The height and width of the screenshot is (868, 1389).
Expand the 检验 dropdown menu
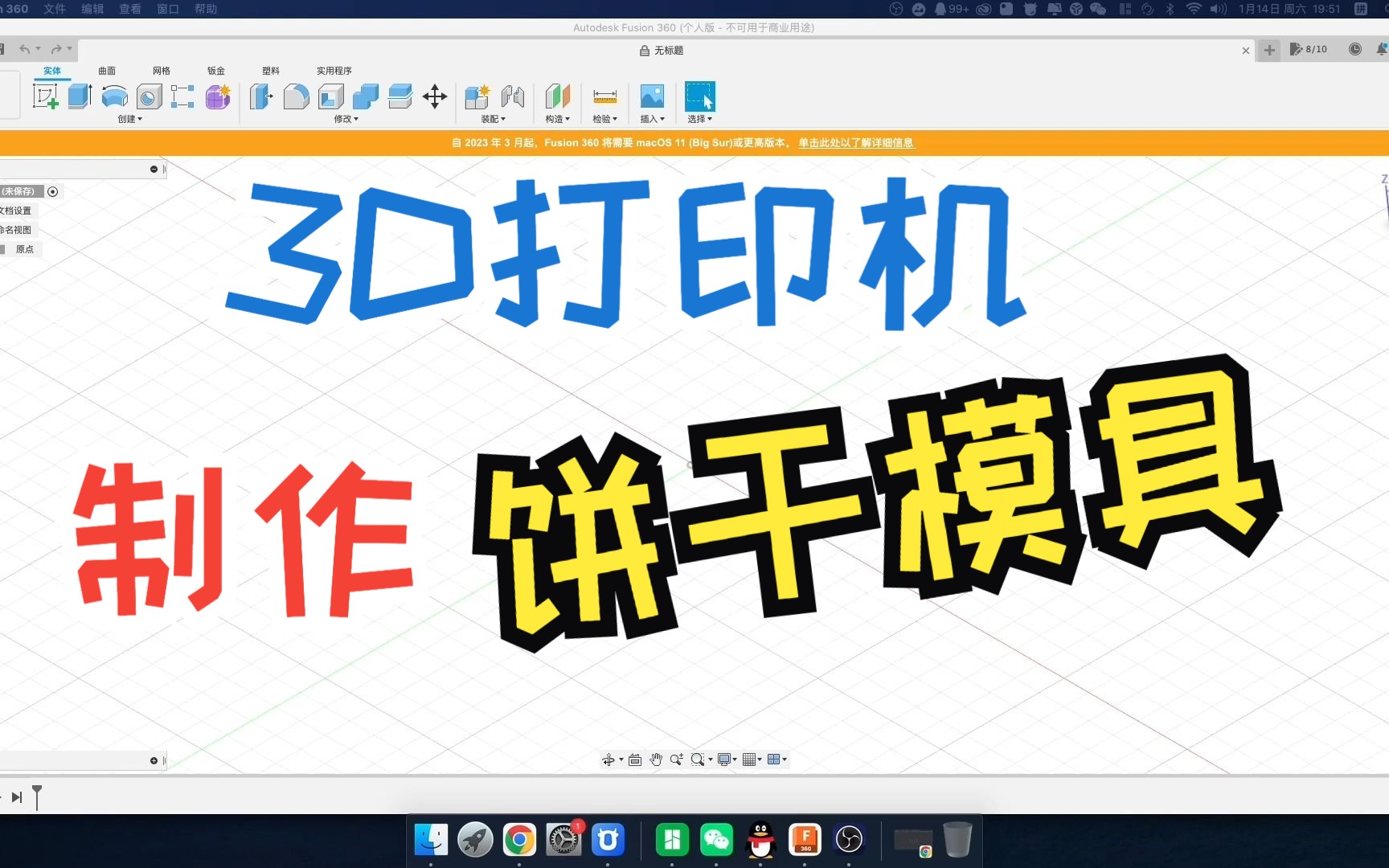(605, 119)
